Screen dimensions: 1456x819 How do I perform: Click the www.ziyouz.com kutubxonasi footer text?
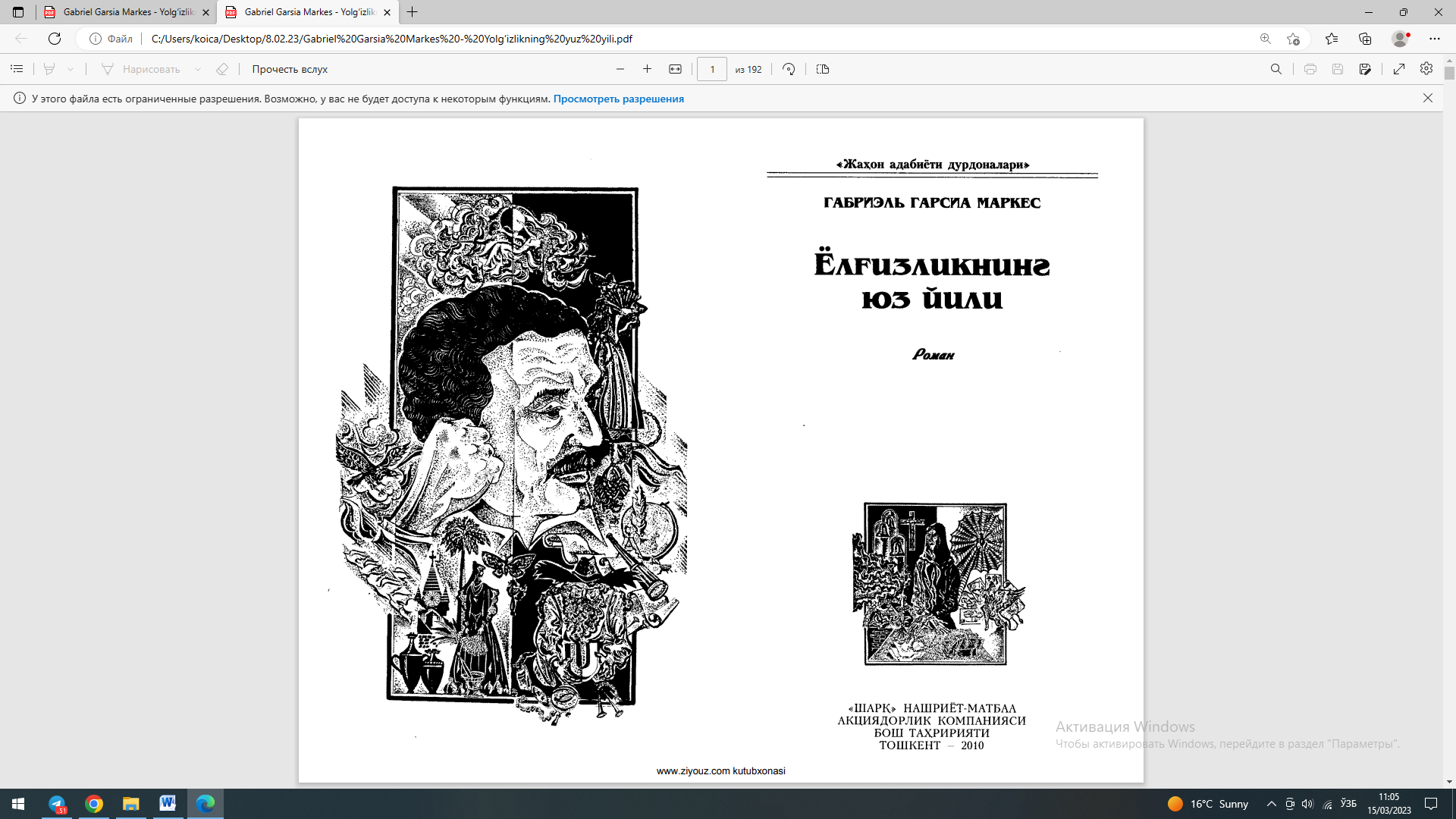tap(720, 770)
